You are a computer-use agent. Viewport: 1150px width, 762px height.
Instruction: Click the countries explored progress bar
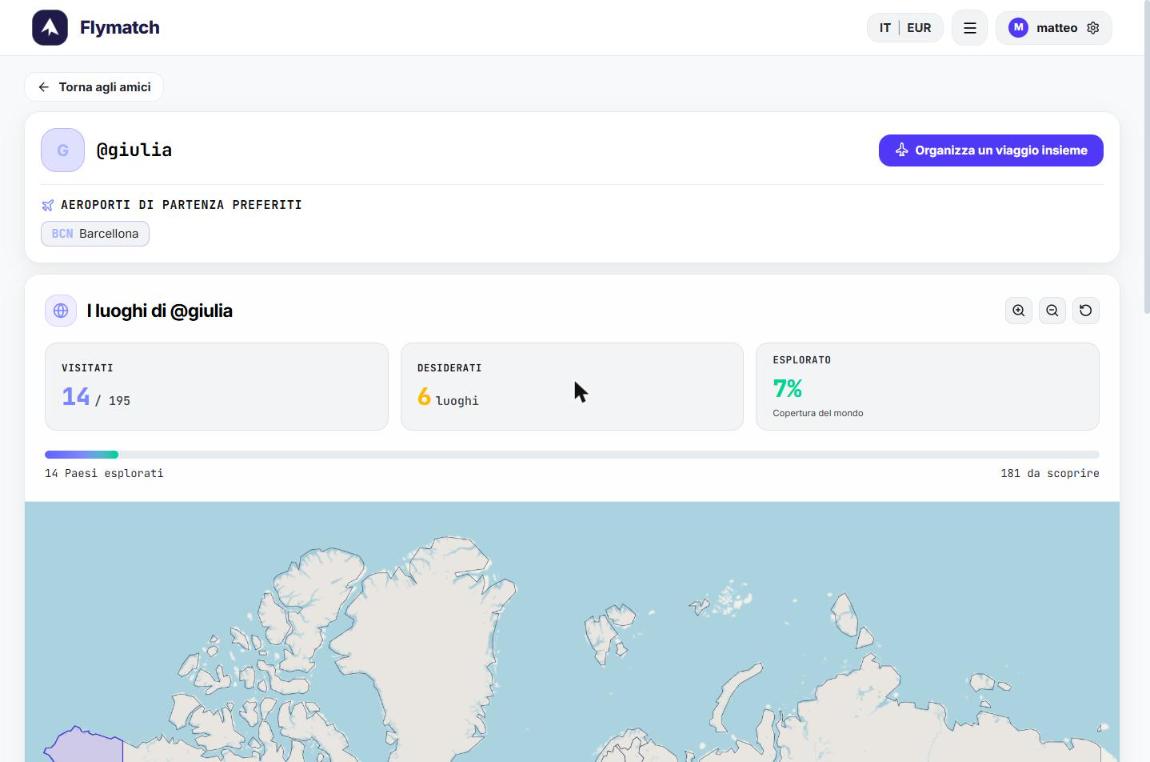(x=572, y=455)
